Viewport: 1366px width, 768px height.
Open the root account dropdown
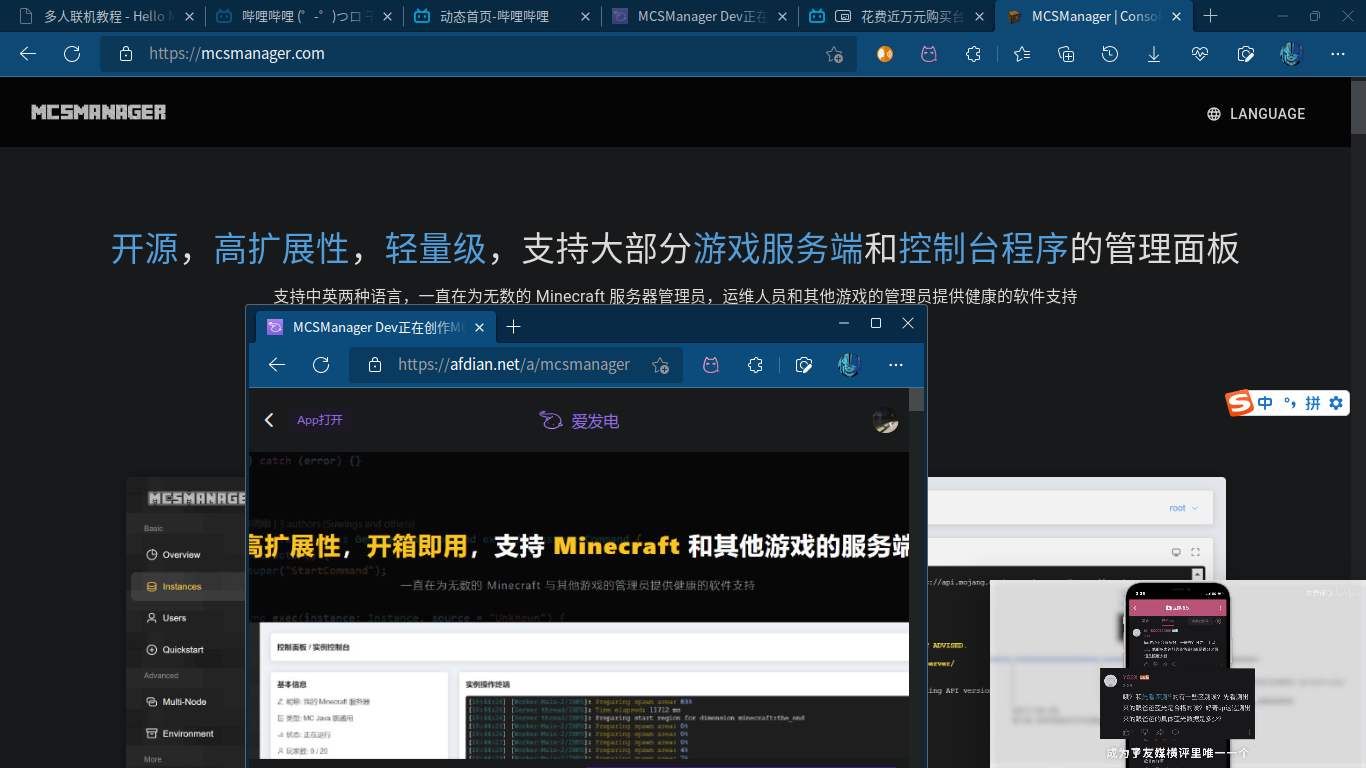click(x=1181, y=507)
